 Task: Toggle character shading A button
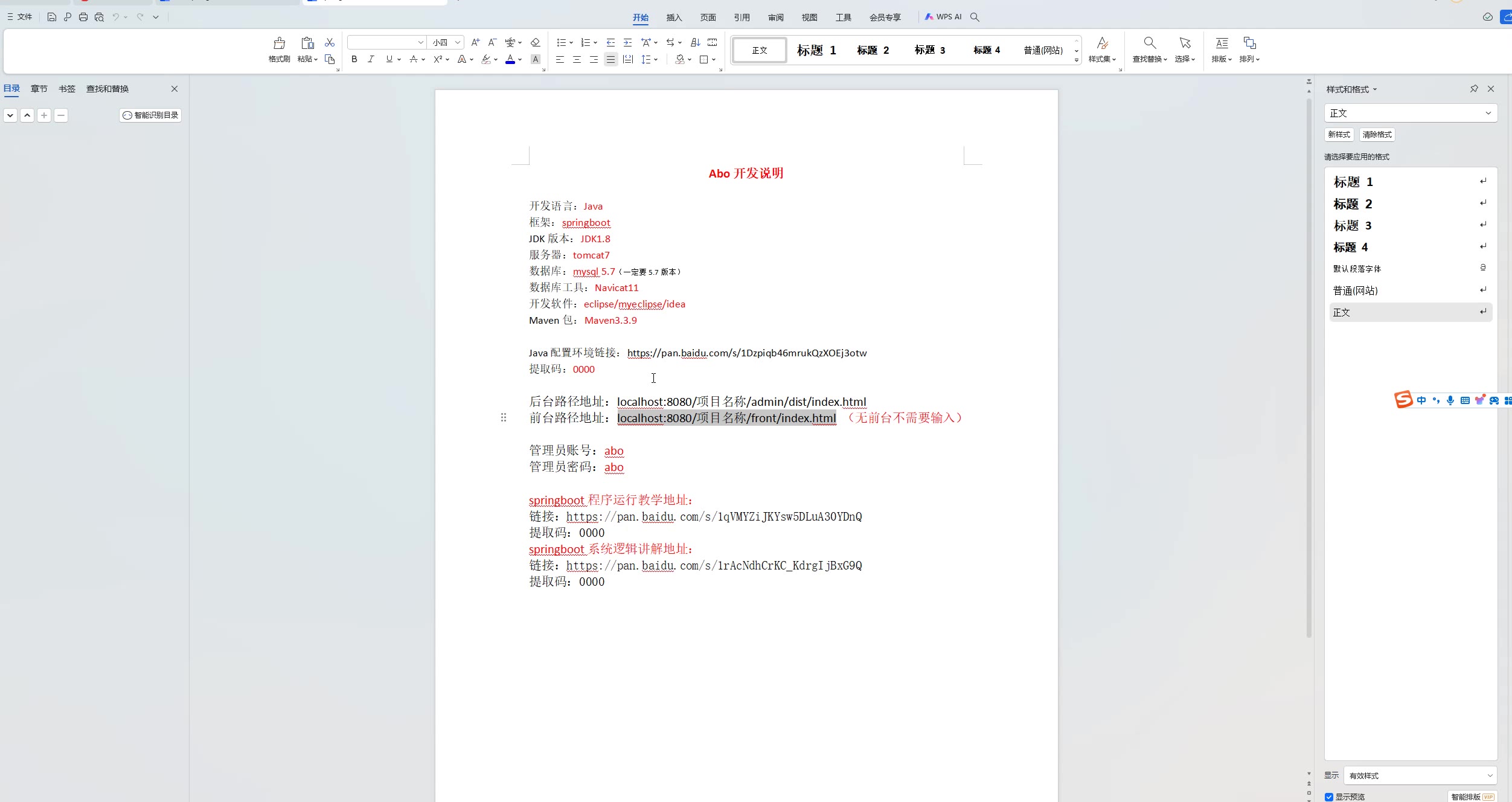click(x=535, y=59)
